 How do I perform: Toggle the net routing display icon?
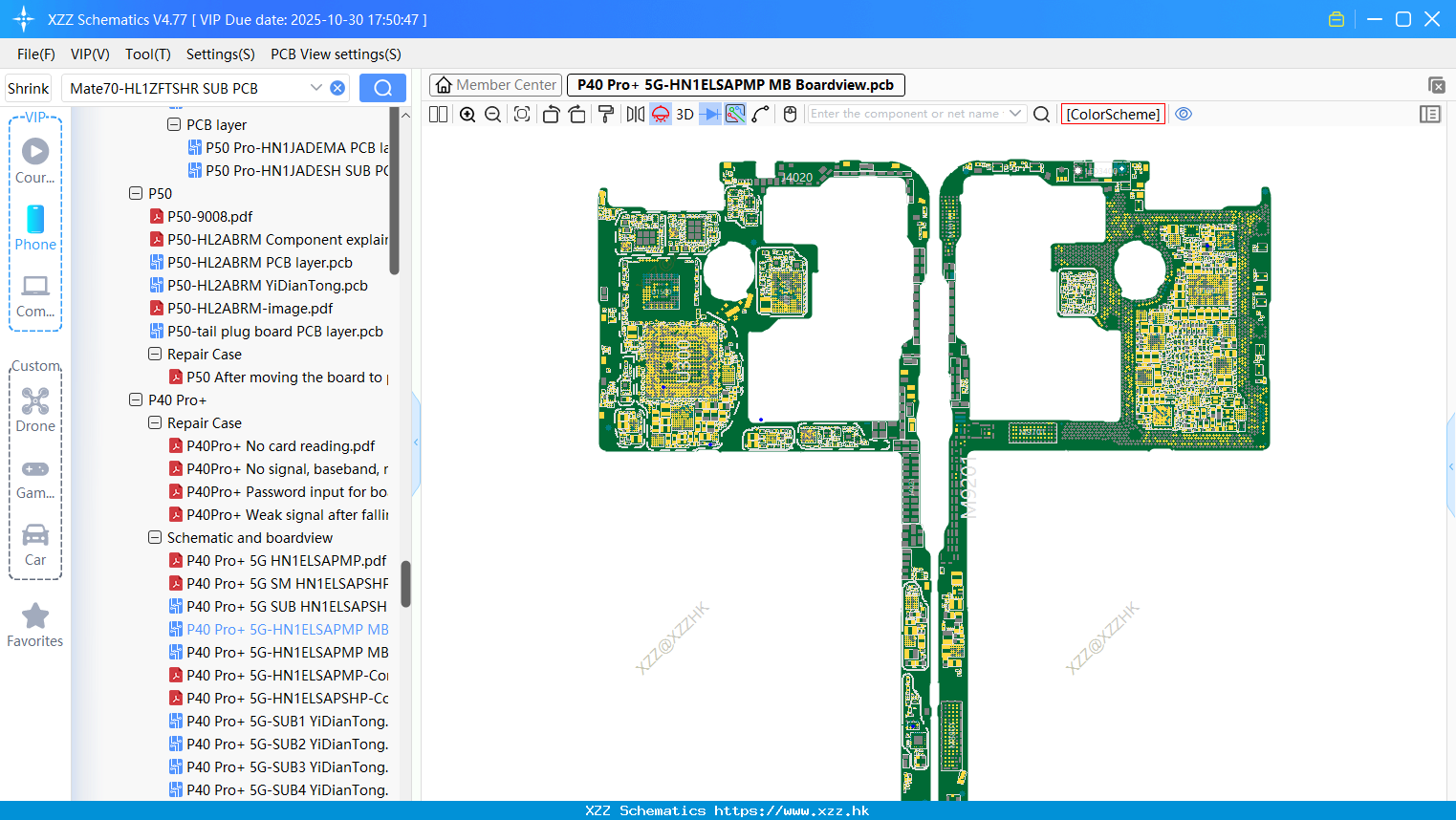click(735, 114)
